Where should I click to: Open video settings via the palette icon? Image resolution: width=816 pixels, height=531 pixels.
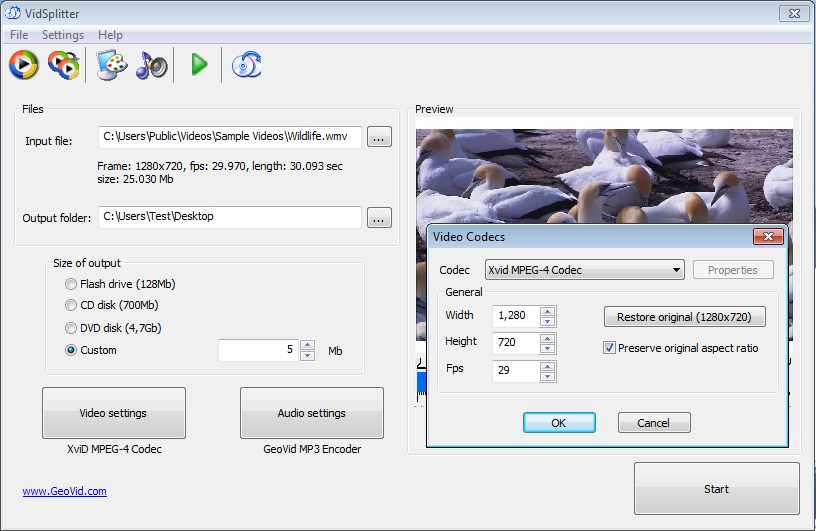point(112,65)
